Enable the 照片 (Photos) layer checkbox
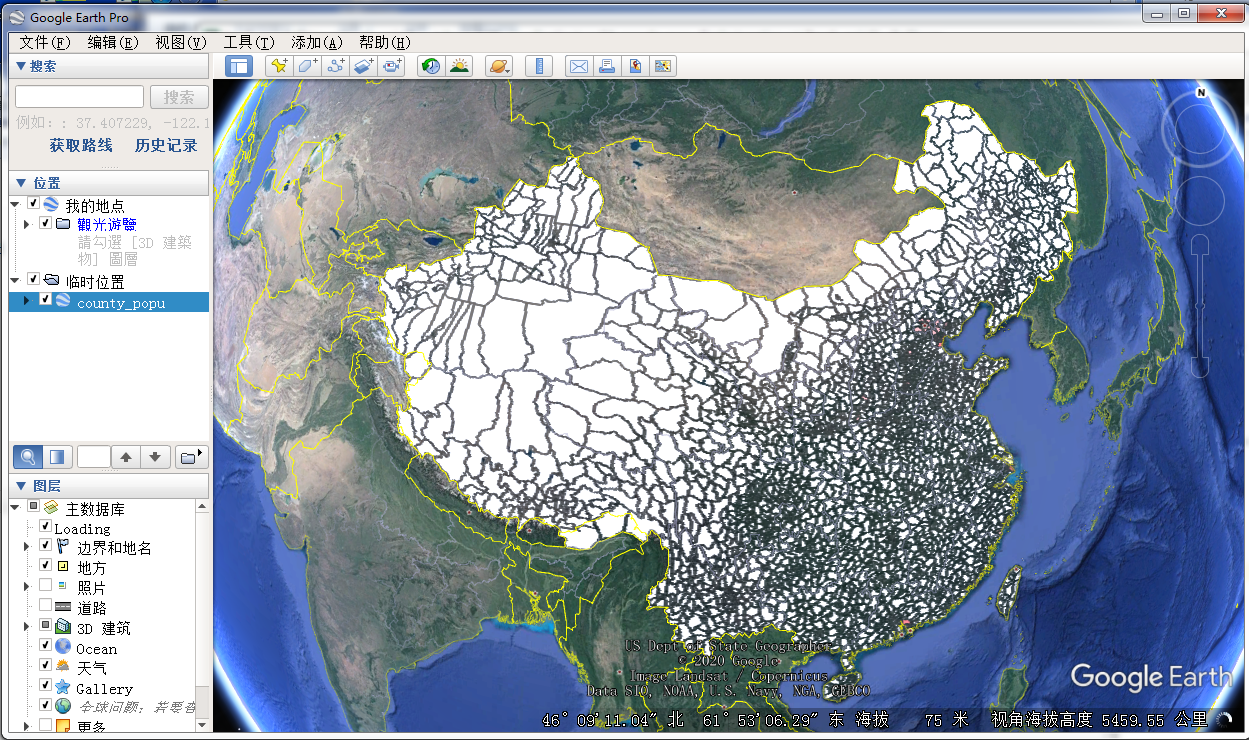This screenshot has width=1249, height=740. pyautogui.click(x=45, y=586)
